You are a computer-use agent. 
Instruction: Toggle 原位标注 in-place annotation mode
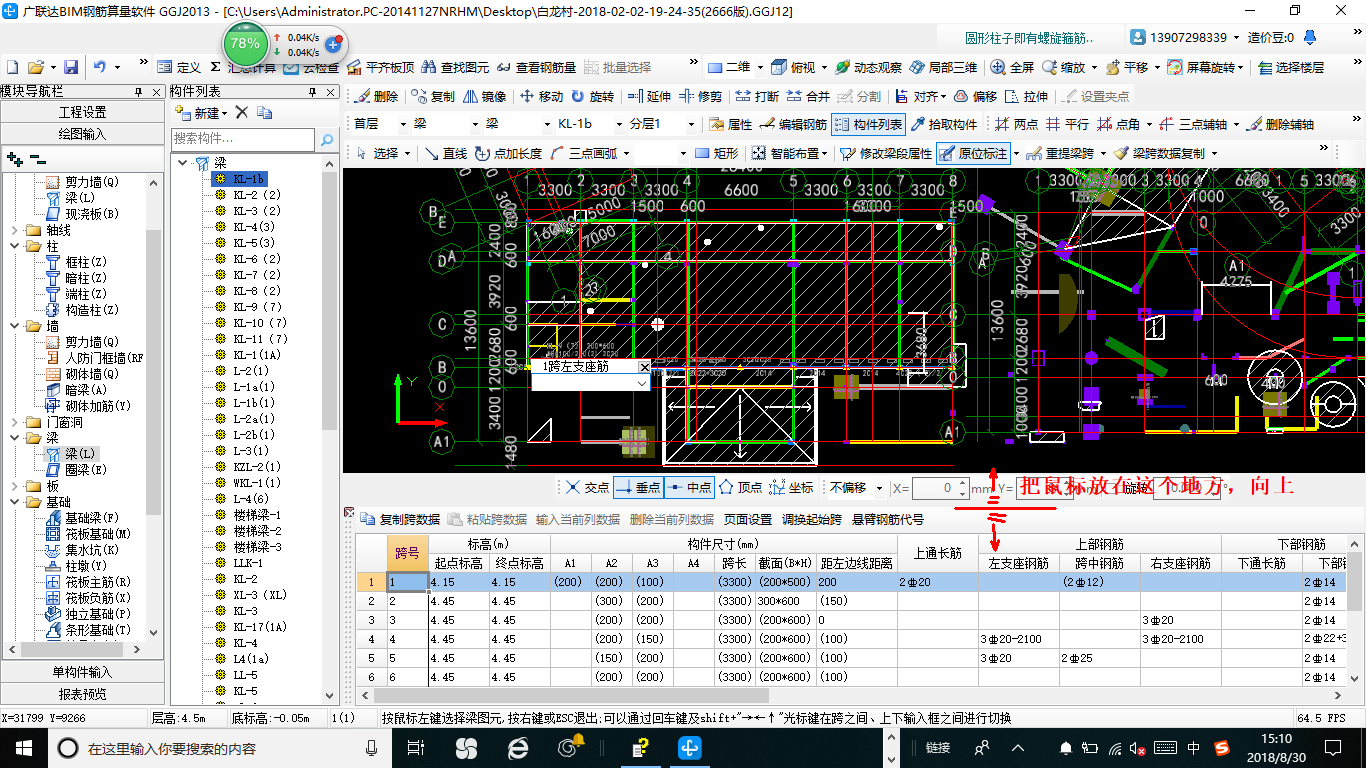(x=975, y=153)
